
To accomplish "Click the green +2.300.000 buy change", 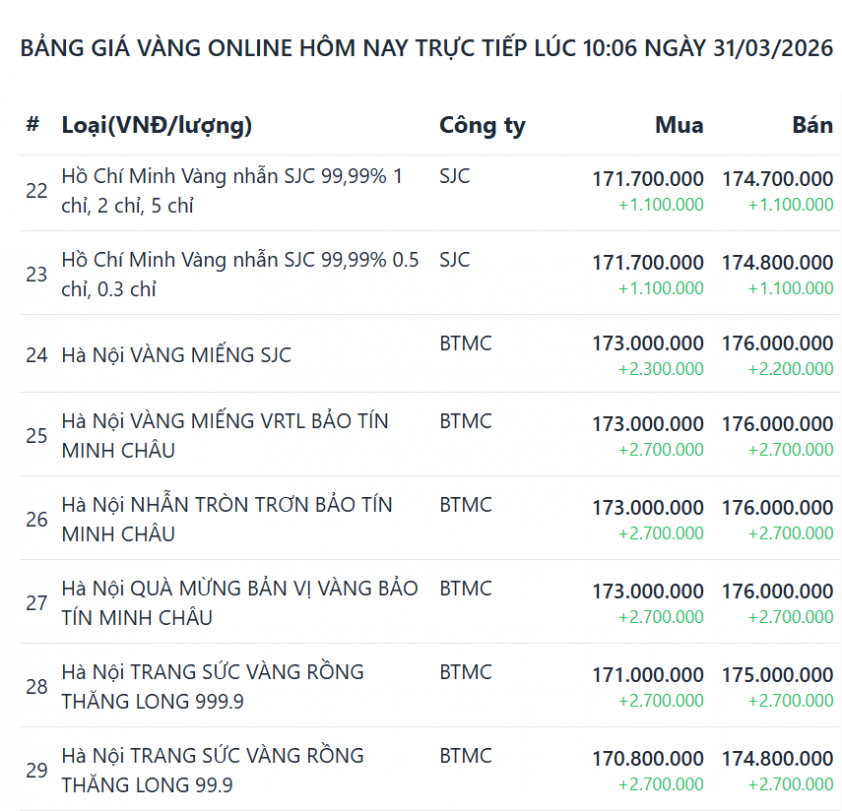I will 660,369.
